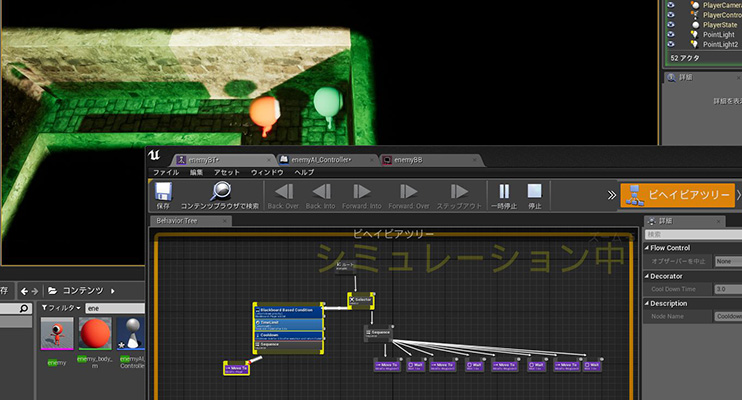Viewport: 742px width, 400px height.
Task: Hide the PlayerState actor via eye icon
Action: coord(671,24)
